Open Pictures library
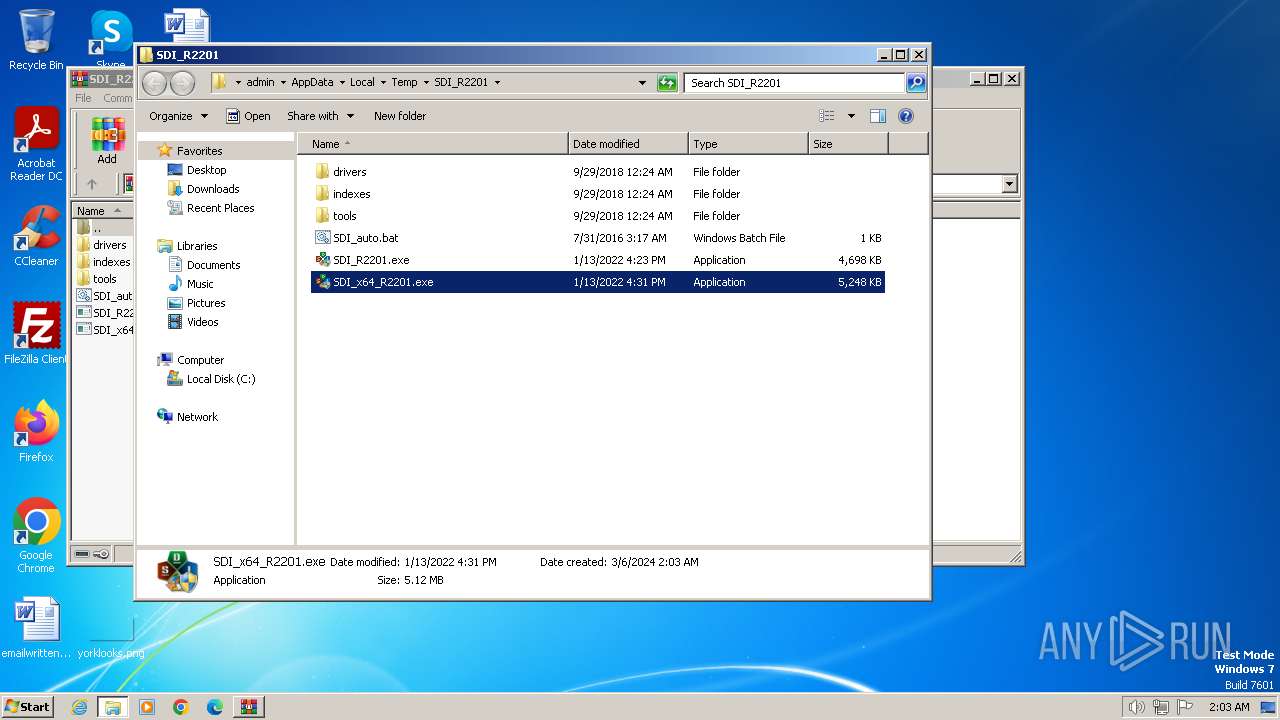The image size is (1280, 720). coord(196,303)
